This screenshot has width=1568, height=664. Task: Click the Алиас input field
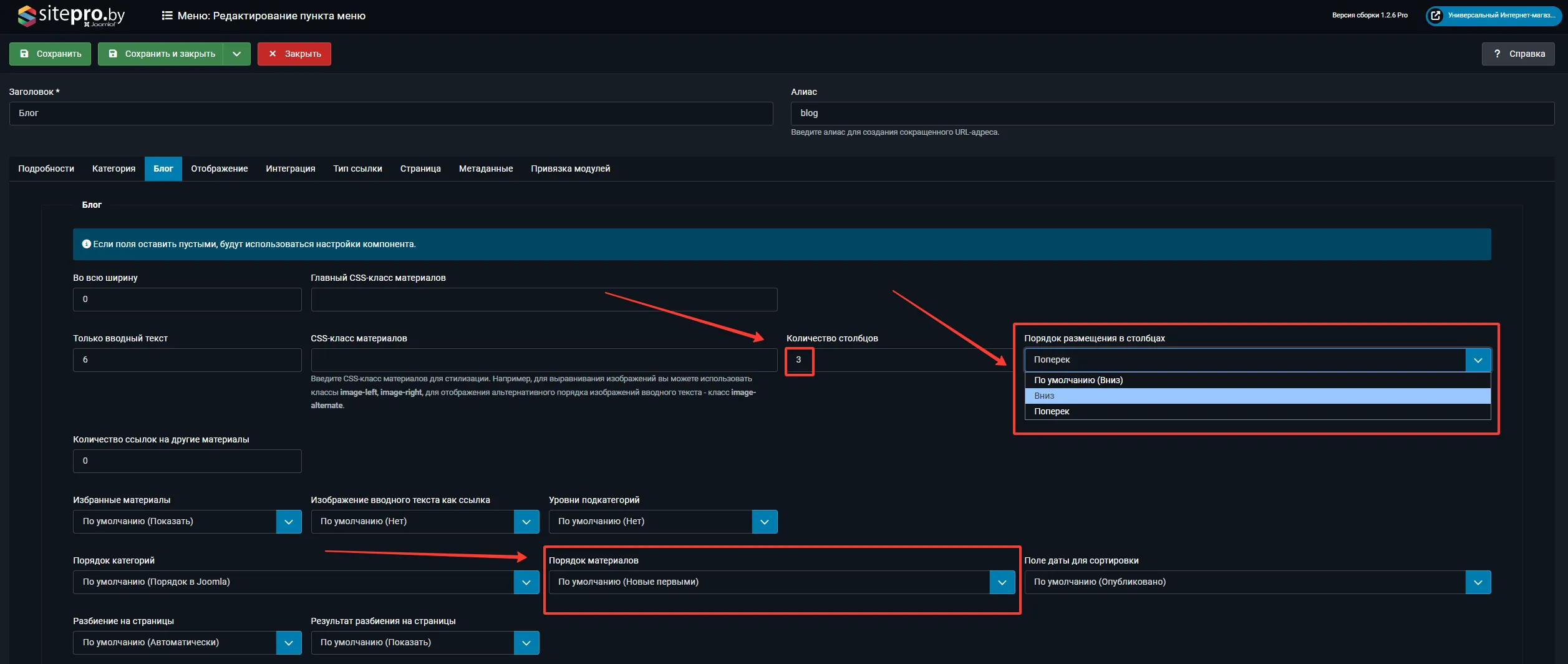[x=1171, y=114]
